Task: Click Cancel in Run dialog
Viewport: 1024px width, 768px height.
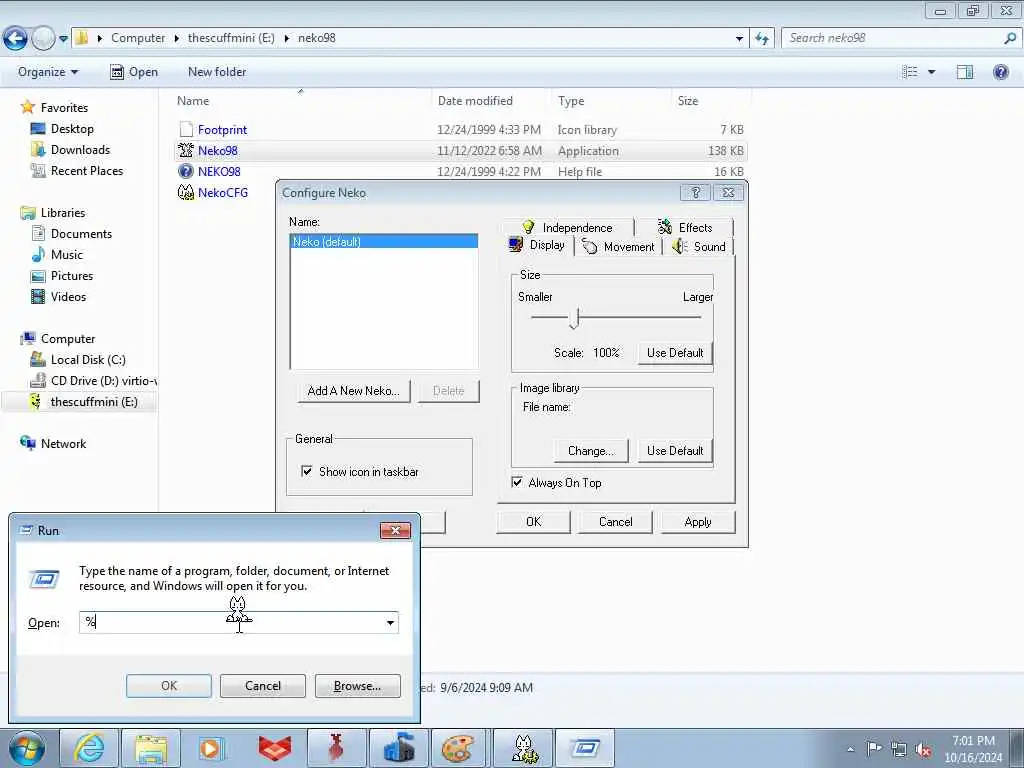Action: pos(263,686)
